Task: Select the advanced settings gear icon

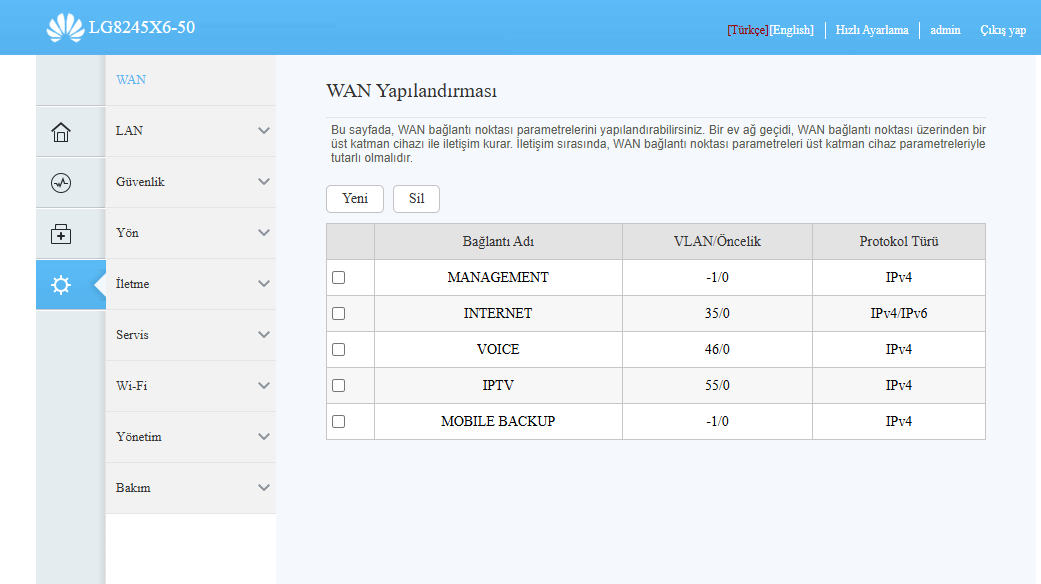Action: (x=61, y=285)
